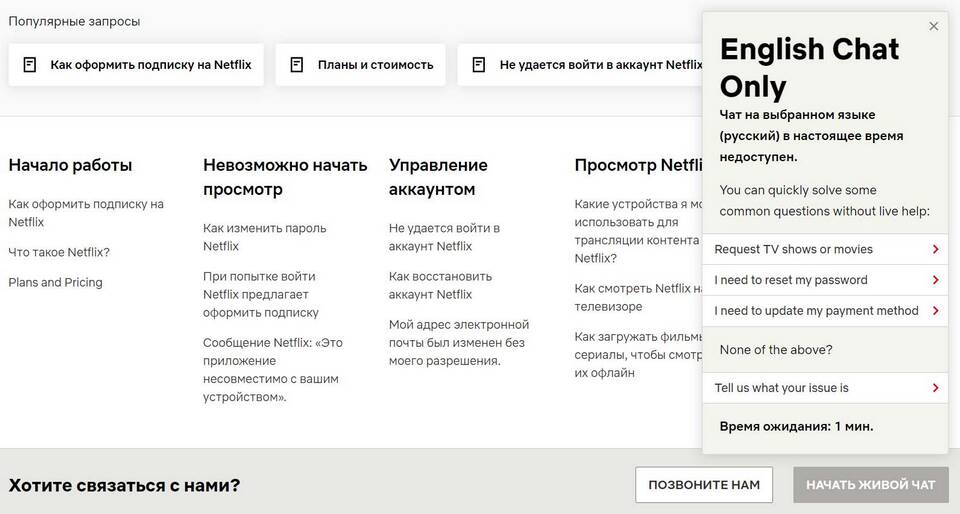
Task: Select 'I need to reset my password'
Action: (825, 280)
